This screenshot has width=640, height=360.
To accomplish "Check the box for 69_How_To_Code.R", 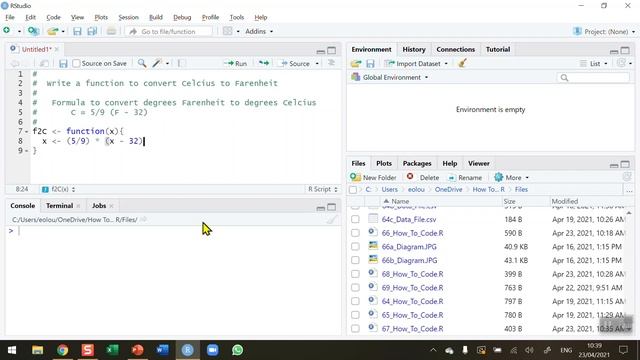I will [356, 288].
